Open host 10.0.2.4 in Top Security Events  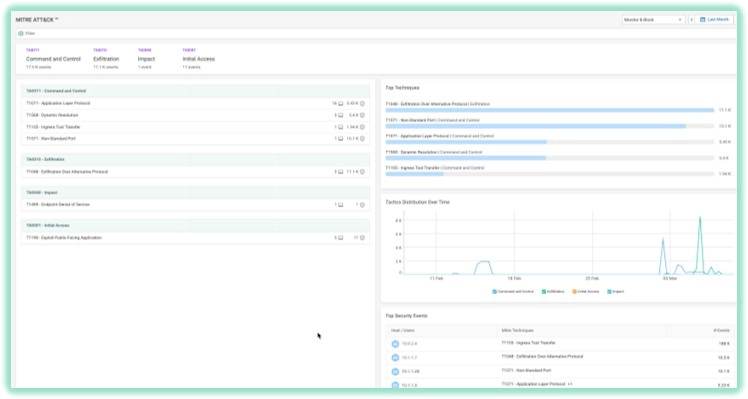pos(409,344)
